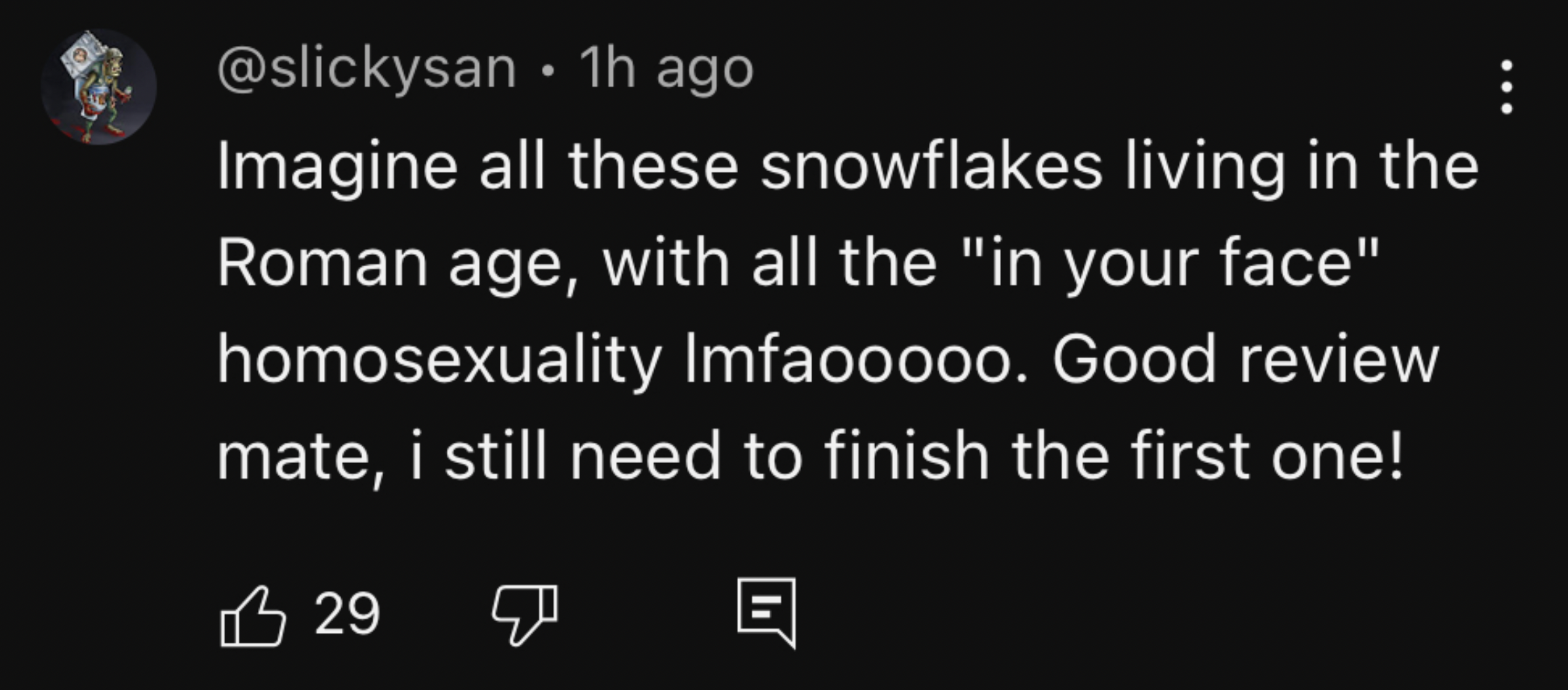Dislike the comment with thumbs-down icon

(x=525, y=615)
